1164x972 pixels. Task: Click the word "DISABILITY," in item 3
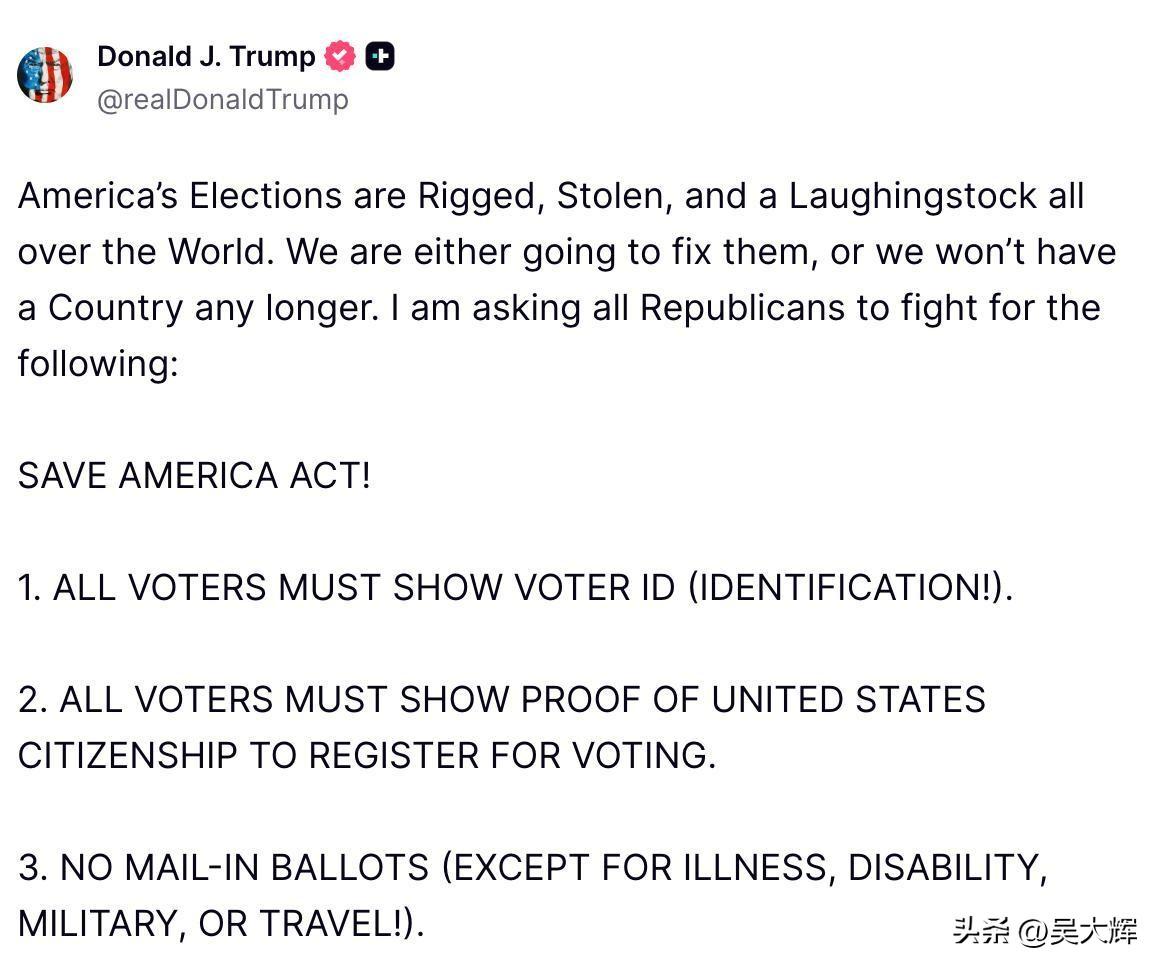(x=947, y=867)
